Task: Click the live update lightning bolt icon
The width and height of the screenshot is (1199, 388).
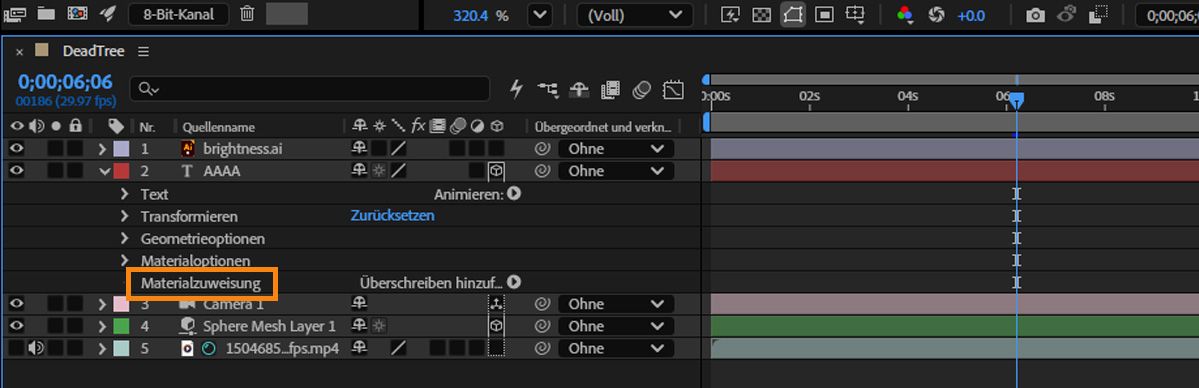Action: [x=517, y=90]
